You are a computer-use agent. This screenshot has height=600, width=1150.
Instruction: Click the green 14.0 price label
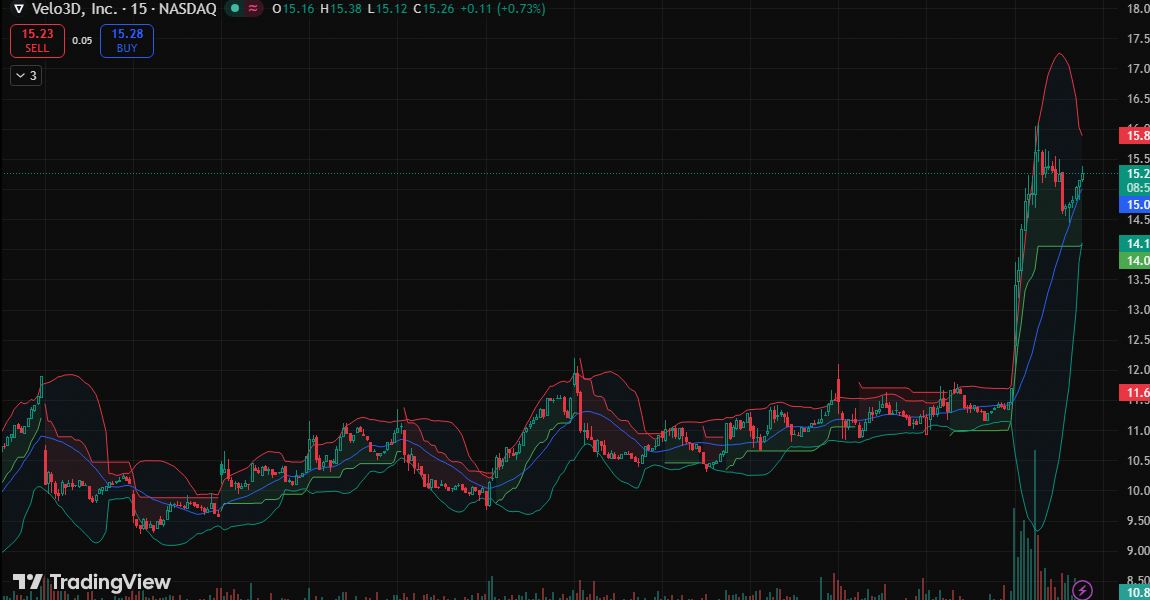pyautogui.click(x=1135, y=260)
